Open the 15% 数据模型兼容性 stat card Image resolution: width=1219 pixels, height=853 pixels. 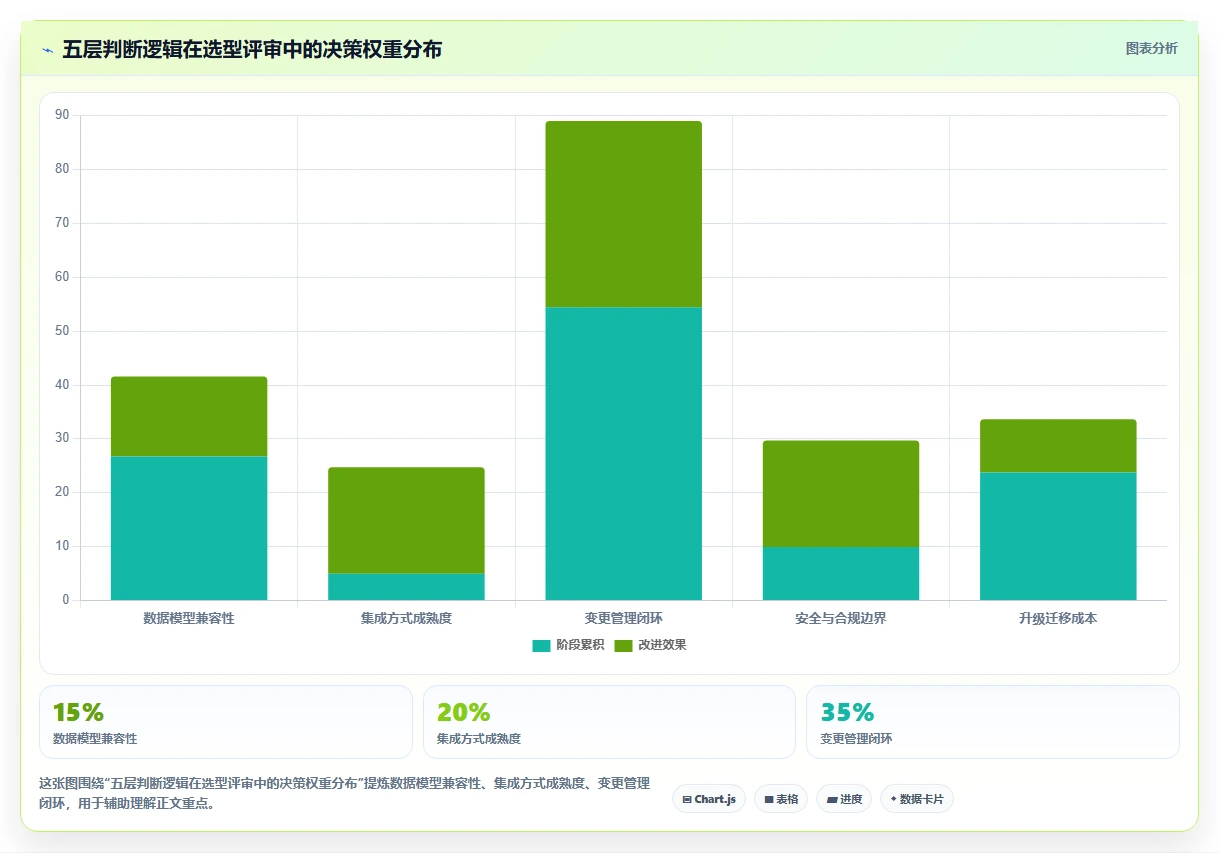(x=226, y=722)
